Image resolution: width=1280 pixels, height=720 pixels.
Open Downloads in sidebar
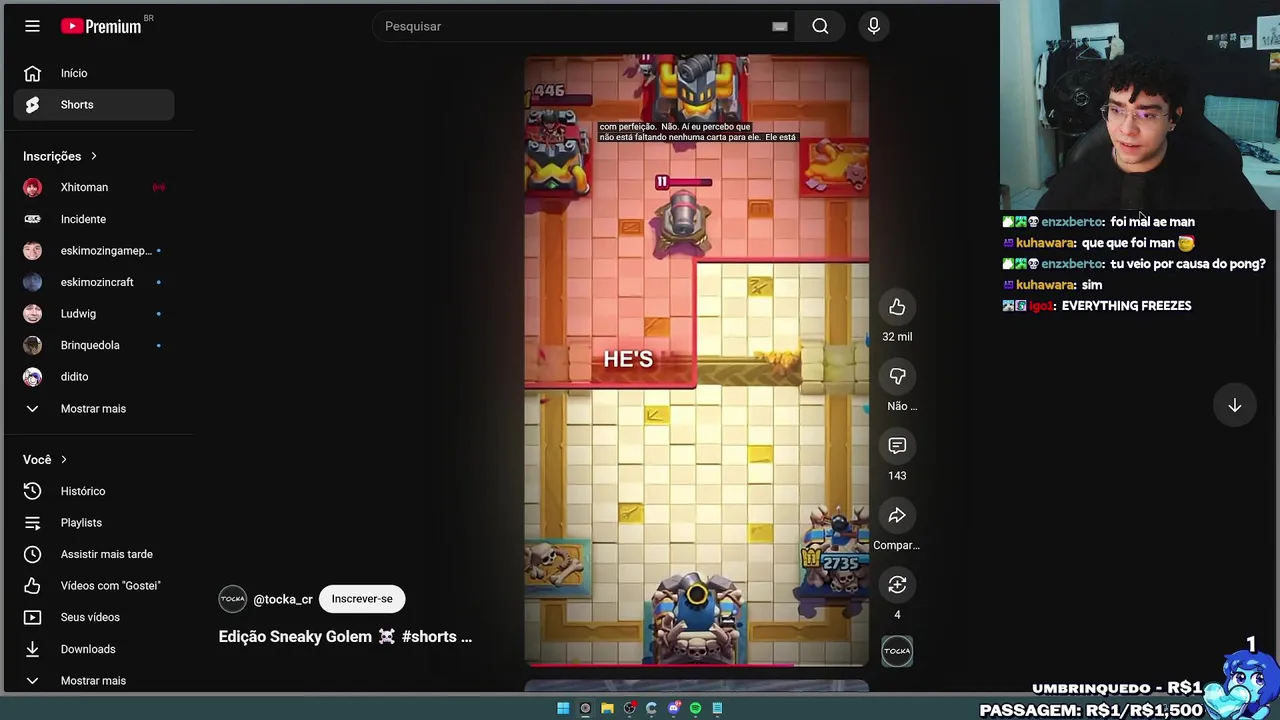click(x=94, y=649)
